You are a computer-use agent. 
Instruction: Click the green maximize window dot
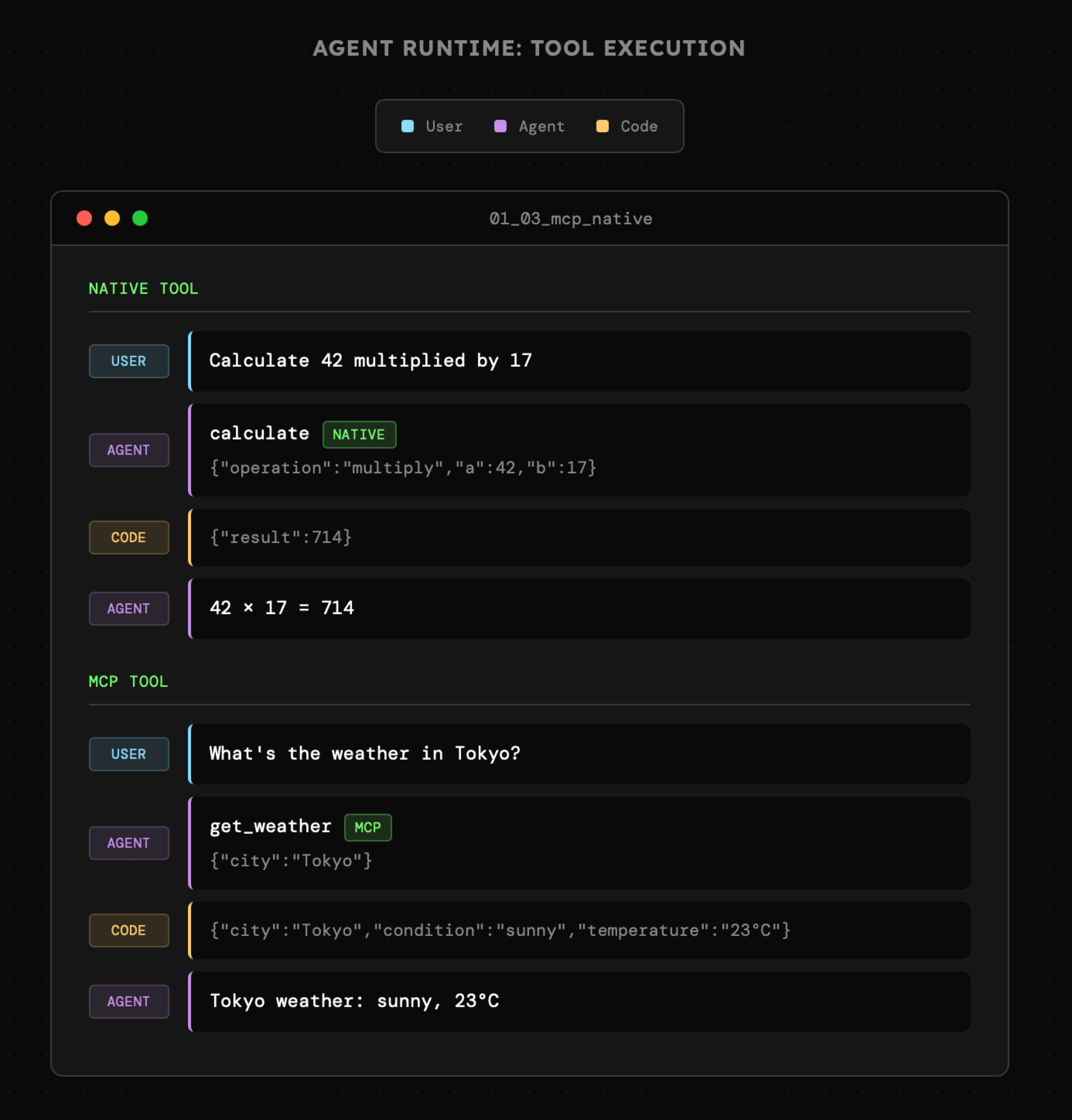140,218
